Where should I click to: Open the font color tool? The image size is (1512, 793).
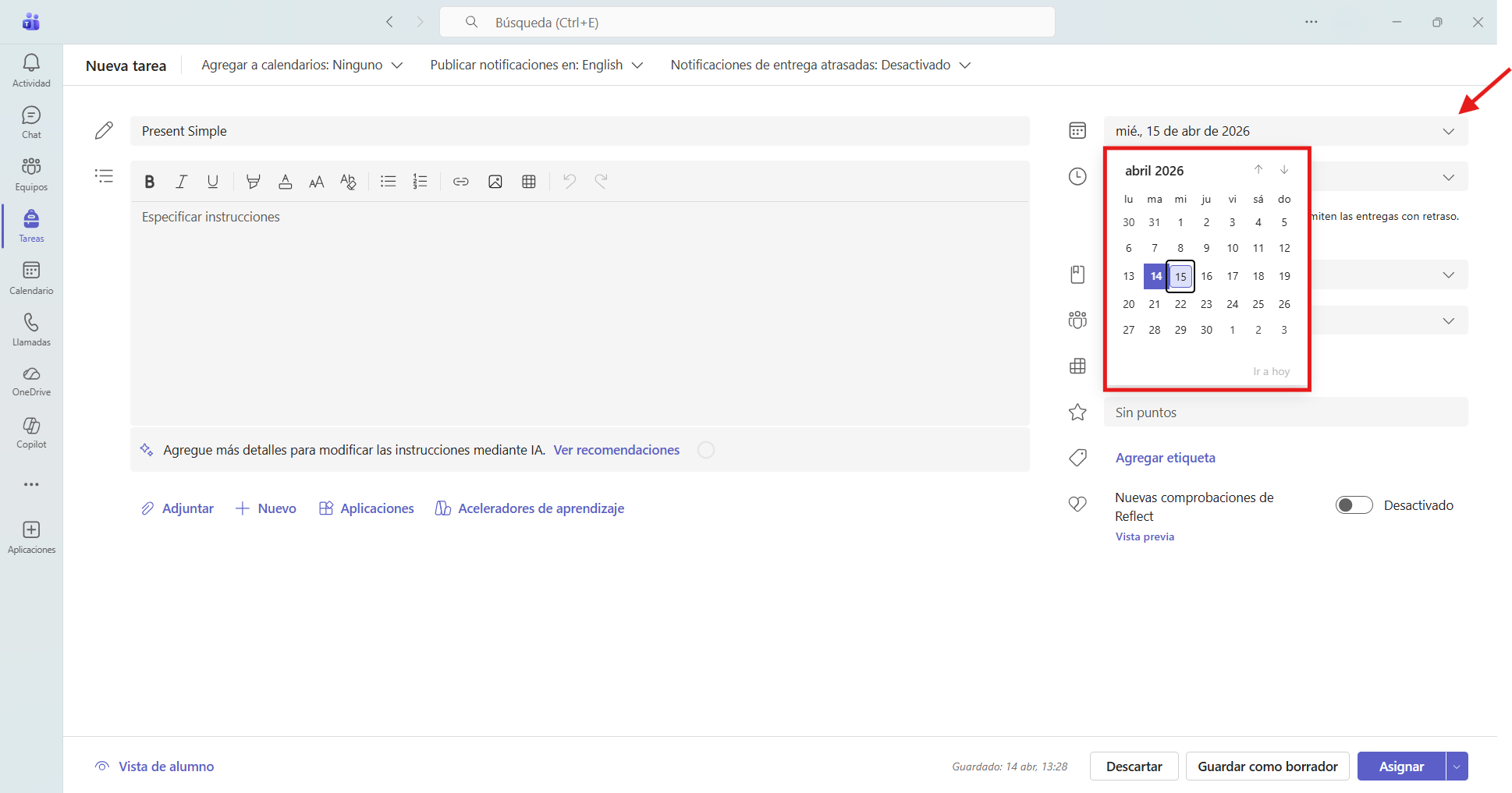point(285,182)
